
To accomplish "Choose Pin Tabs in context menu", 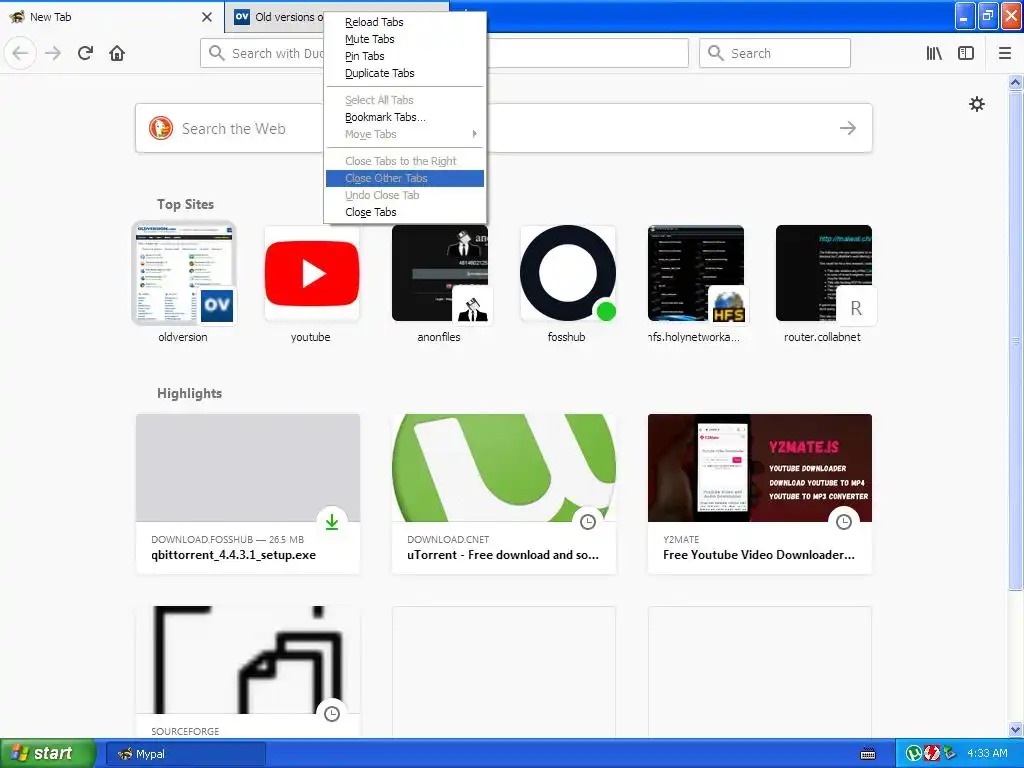I will 405,56.
